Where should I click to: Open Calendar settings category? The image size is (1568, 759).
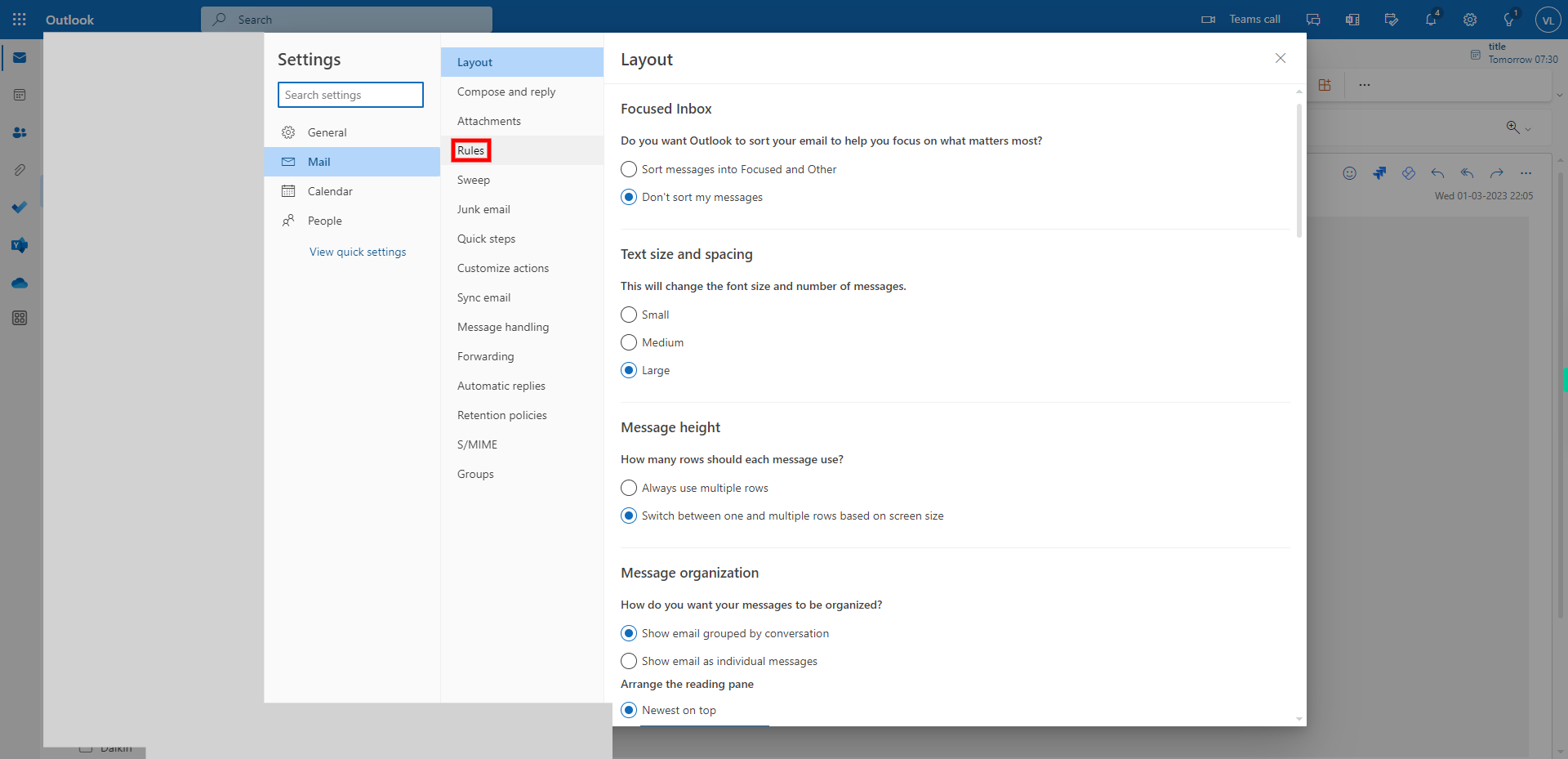[x=352, y=191]
